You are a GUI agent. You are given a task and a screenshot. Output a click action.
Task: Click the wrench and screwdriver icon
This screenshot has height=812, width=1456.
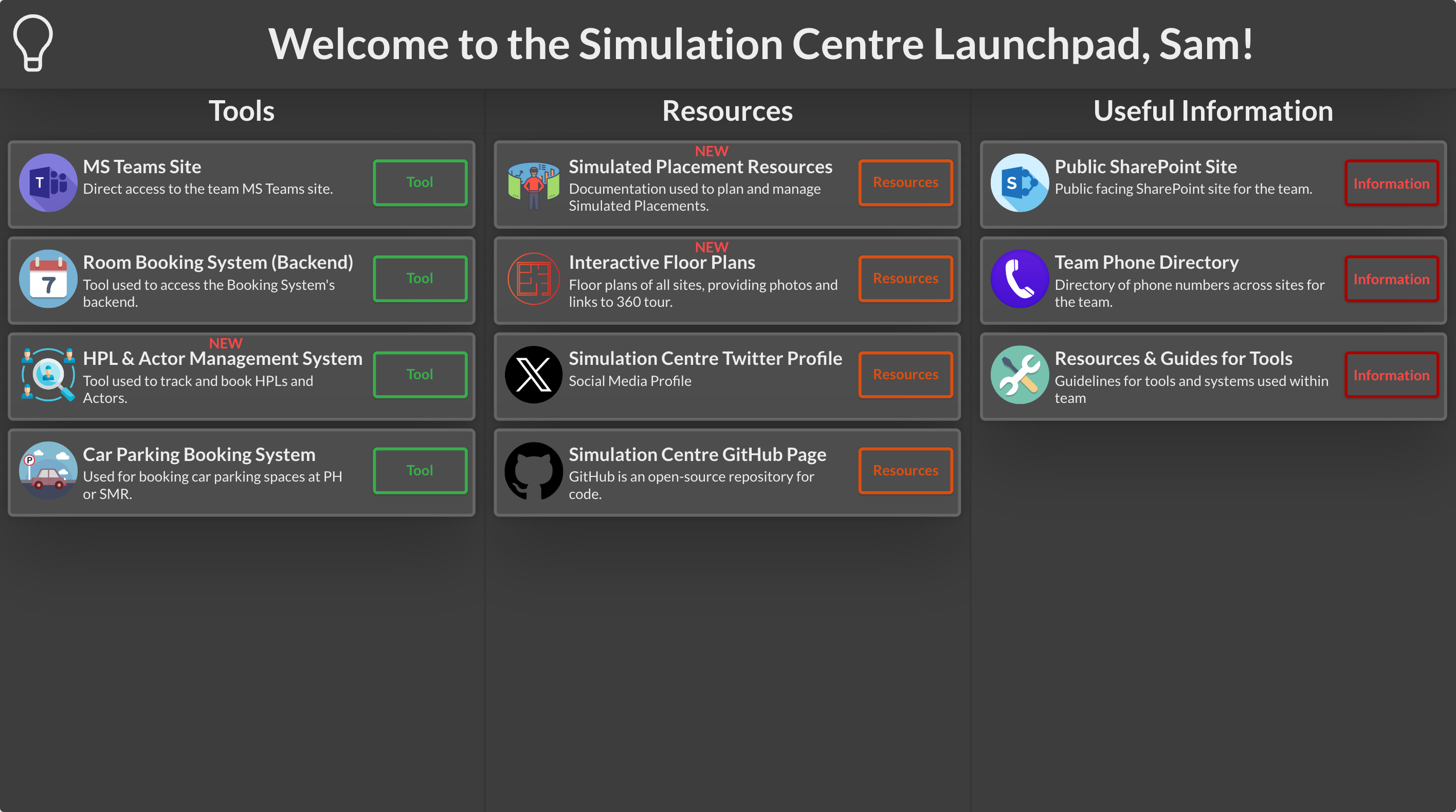1020,375
